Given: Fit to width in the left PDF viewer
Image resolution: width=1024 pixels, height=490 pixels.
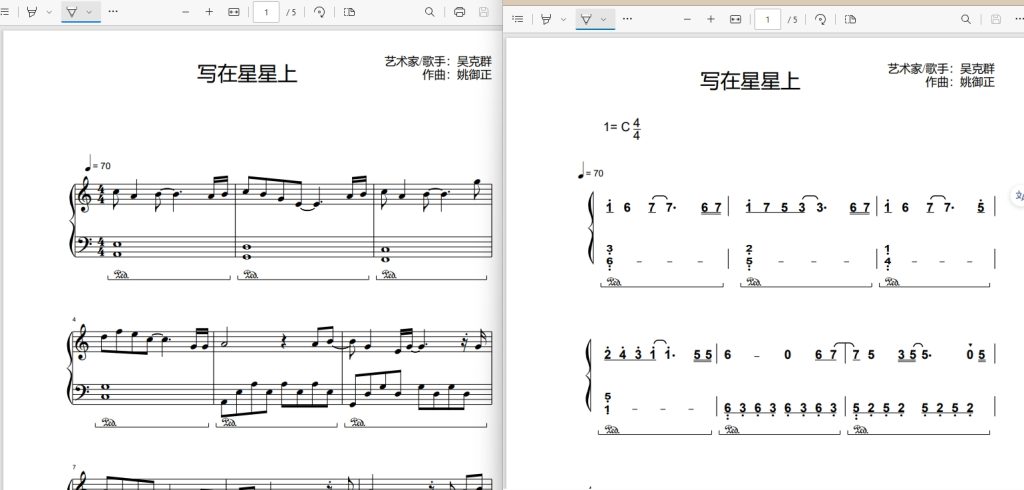Looking at the screenshot, I should tap(234, 12).
